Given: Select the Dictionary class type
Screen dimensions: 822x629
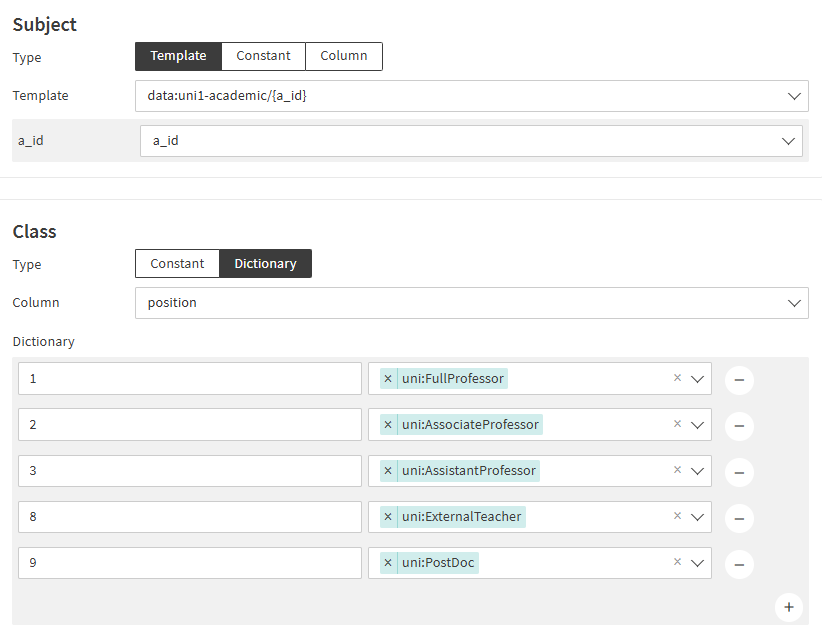Looking at the screenshot, I should pyautogui.click(x=265, y=264).
